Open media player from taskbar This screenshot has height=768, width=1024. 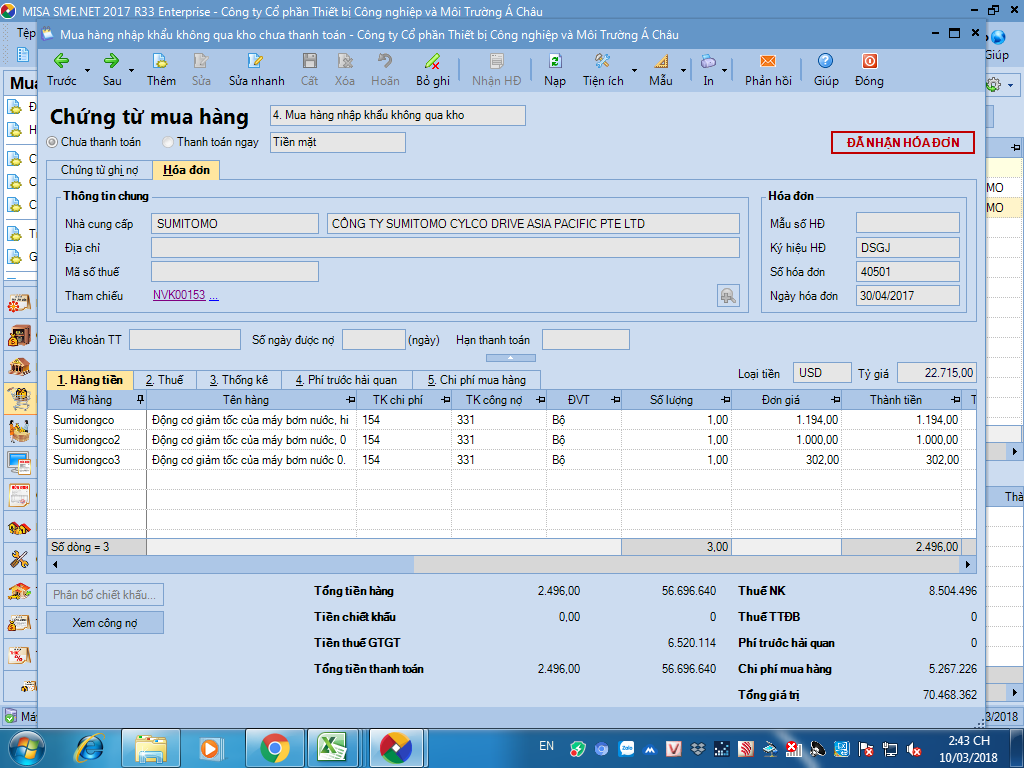[210, 748]
